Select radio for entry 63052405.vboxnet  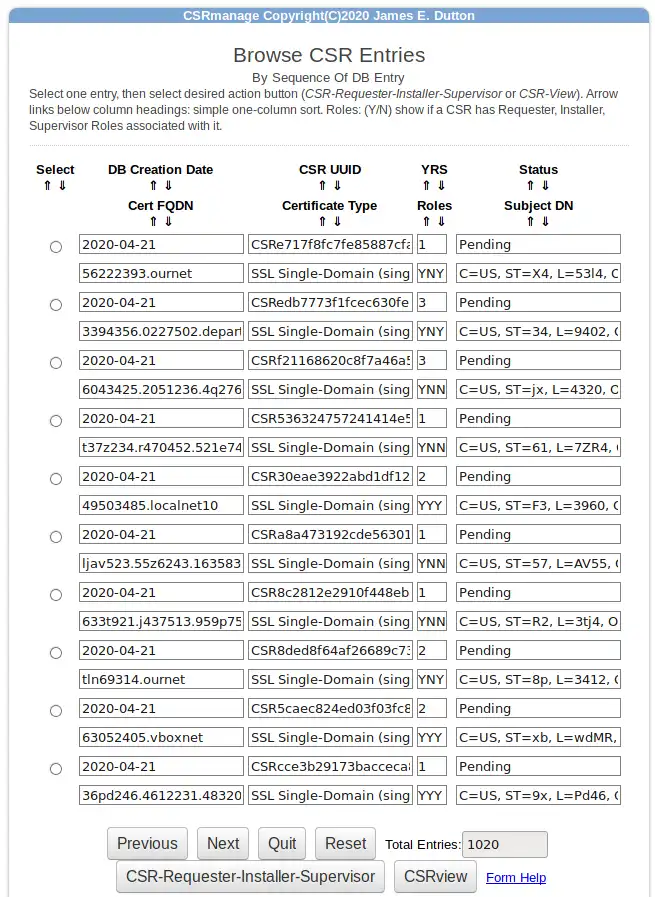56,711
